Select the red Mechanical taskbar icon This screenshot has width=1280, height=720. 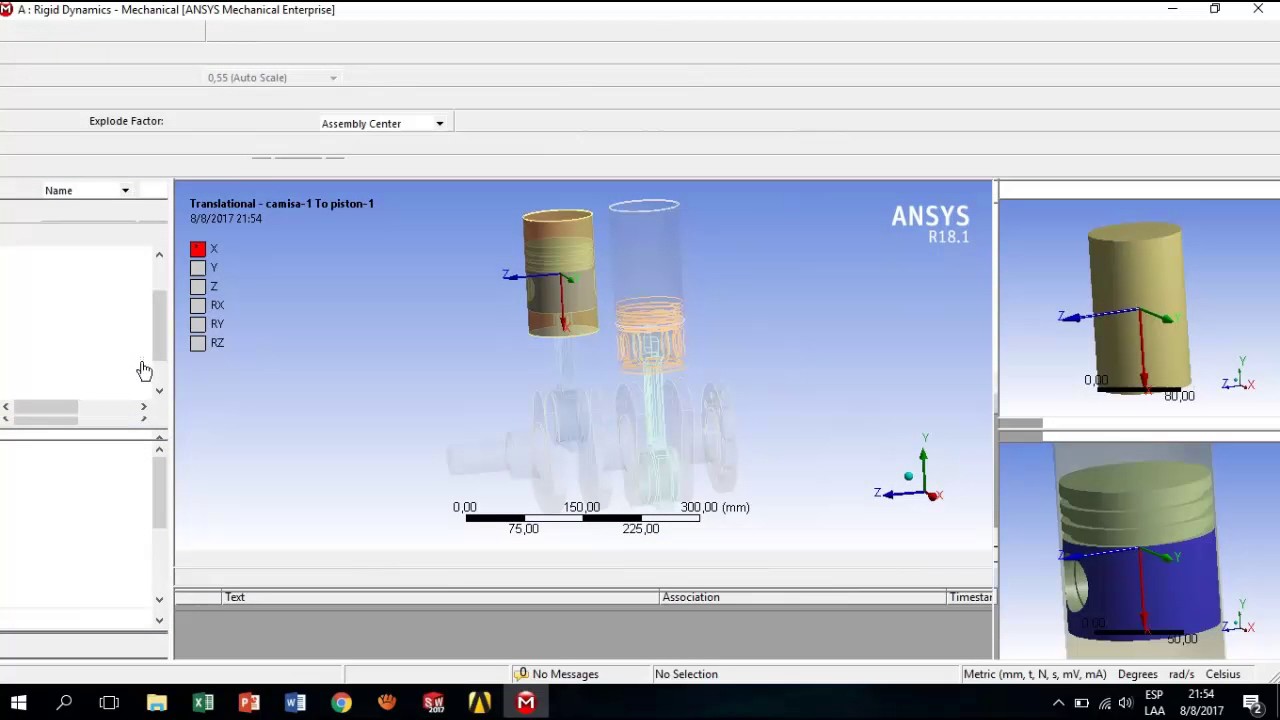click(x=526, y=703)
